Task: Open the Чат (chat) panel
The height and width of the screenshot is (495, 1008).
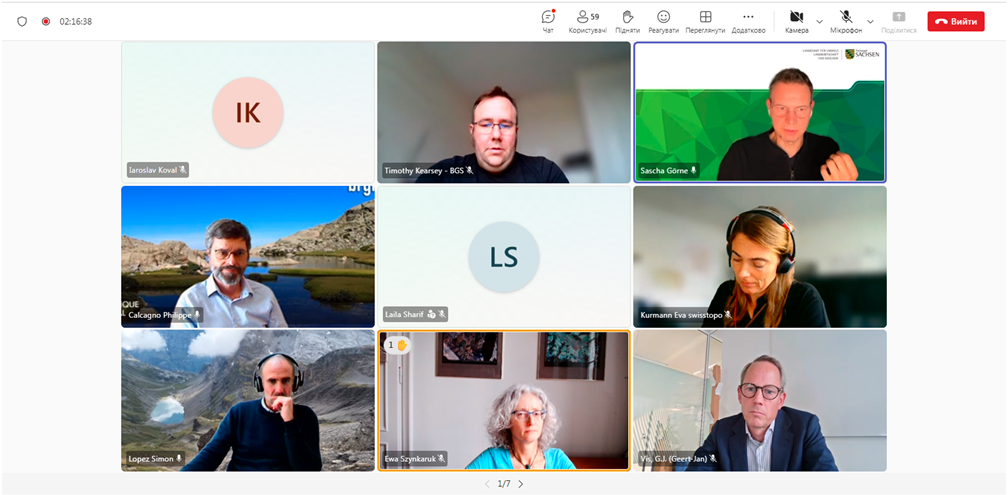Action: click(x=548, y=21)
